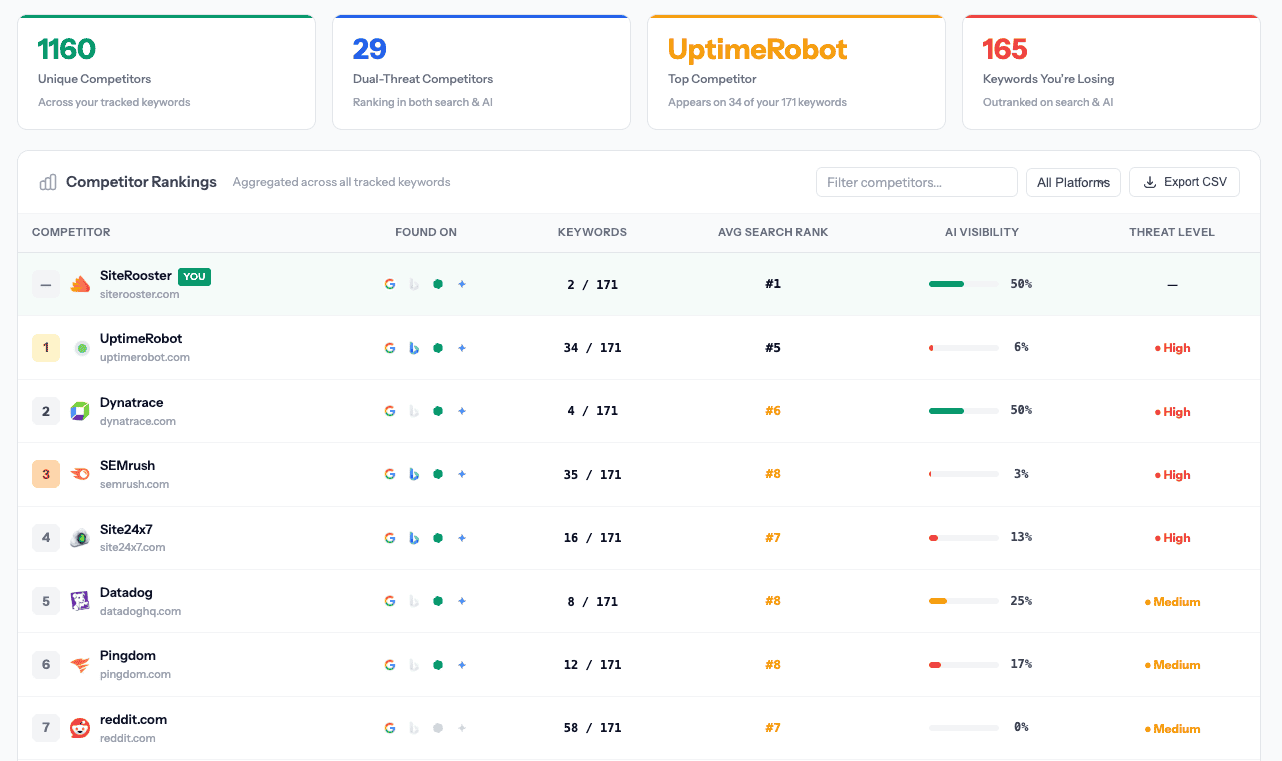Click the greyed Bing icon in Dynatrace row
This screenshot has width=1282, height=761.
pyautogui.click(x=414, y=411)
